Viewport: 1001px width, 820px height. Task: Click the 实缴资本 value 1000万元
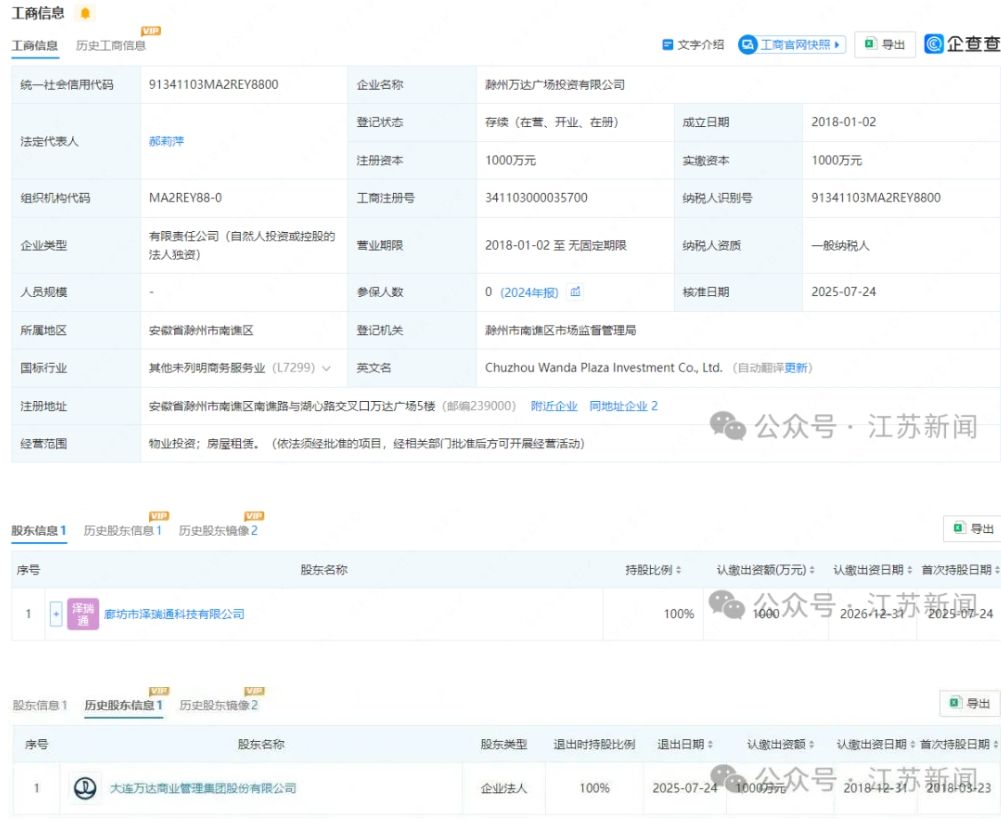836,160
